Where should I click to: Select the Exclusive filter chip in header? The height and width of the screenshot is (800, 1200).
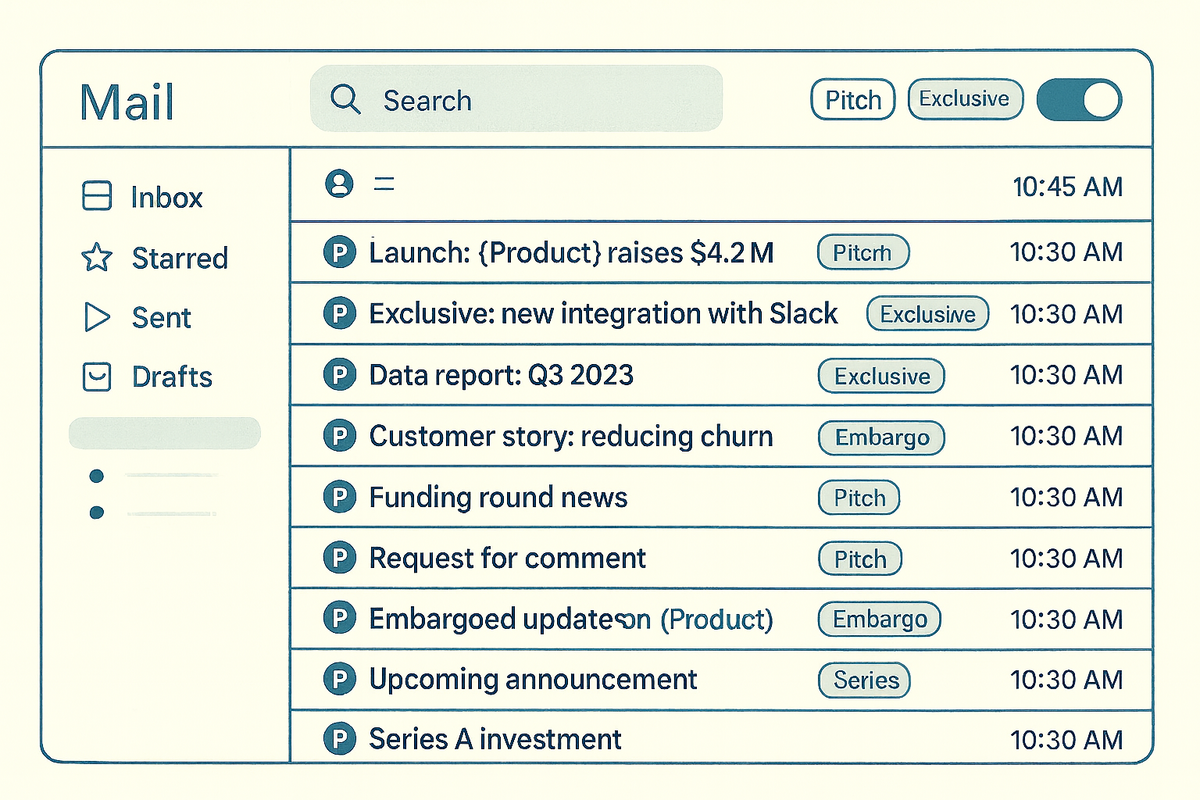[965, 99]
